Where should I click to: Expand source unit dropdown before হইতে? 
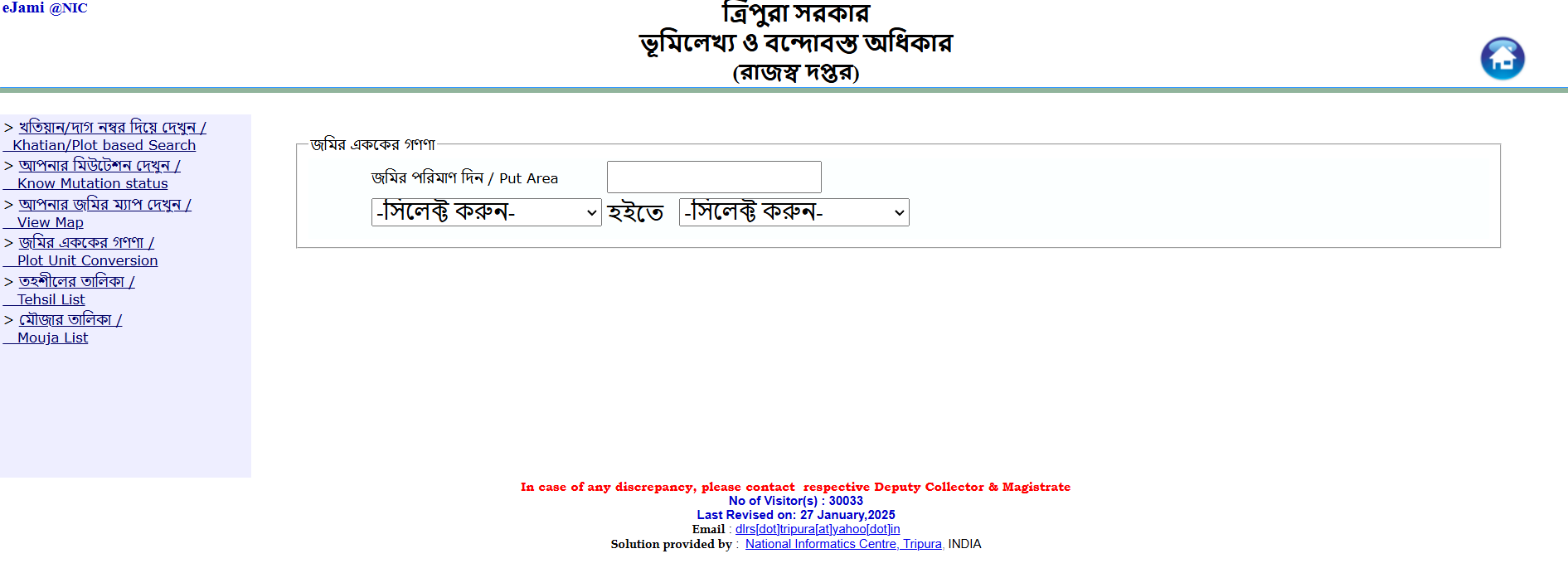[486, 212]
